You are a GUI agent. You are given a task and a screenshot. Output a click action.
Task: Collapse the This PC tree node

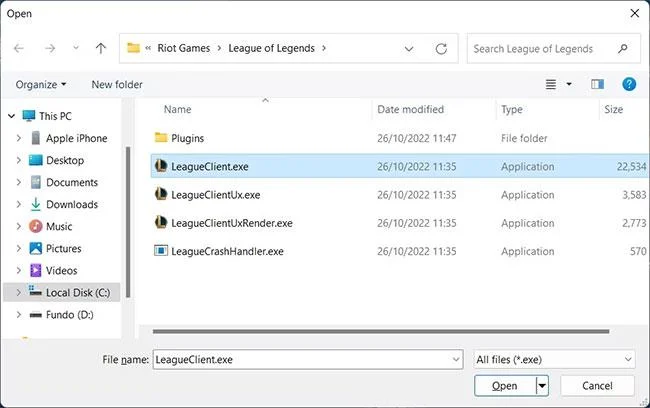click(12, 116)
